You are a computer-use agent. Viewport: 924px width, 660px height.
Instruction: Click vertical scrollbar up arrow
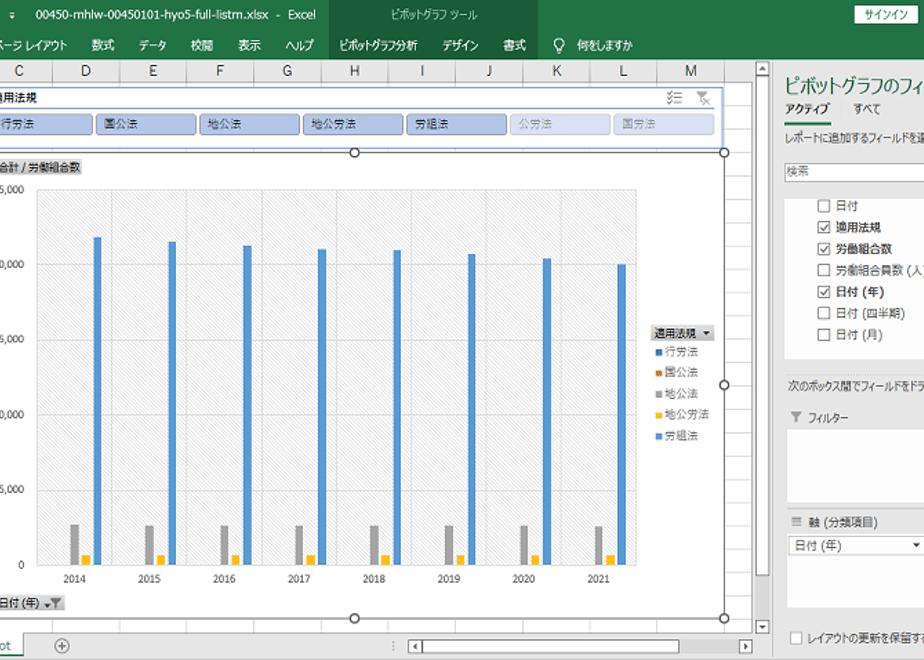pos(762,69)
